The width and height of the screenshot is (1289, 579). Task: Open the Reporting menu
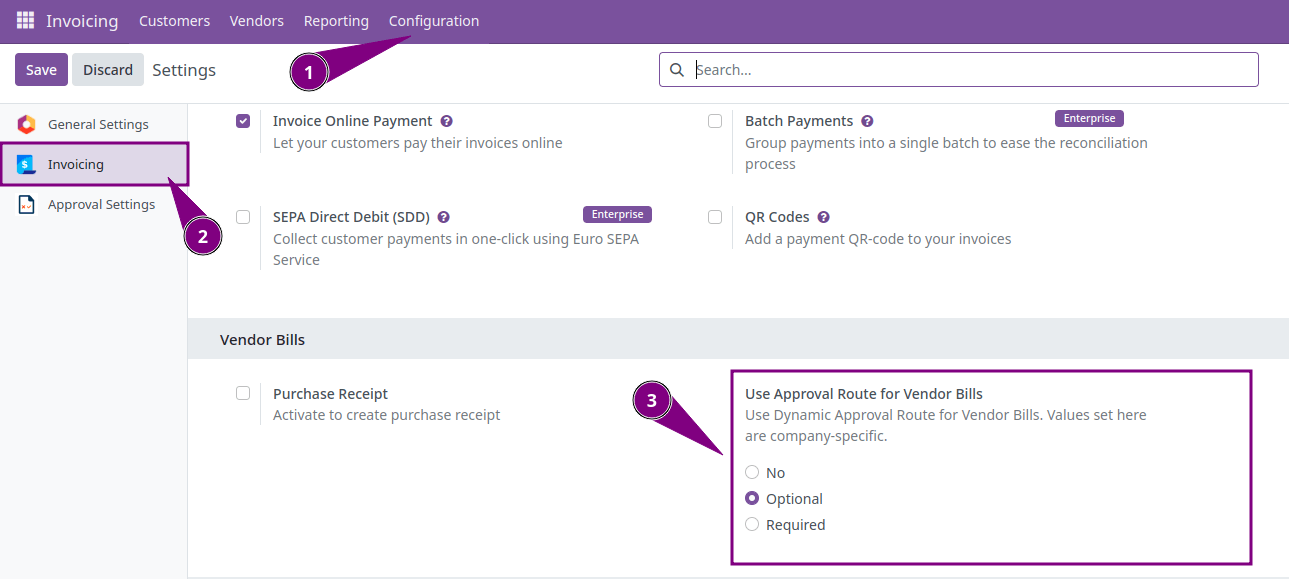pos(335,20)
